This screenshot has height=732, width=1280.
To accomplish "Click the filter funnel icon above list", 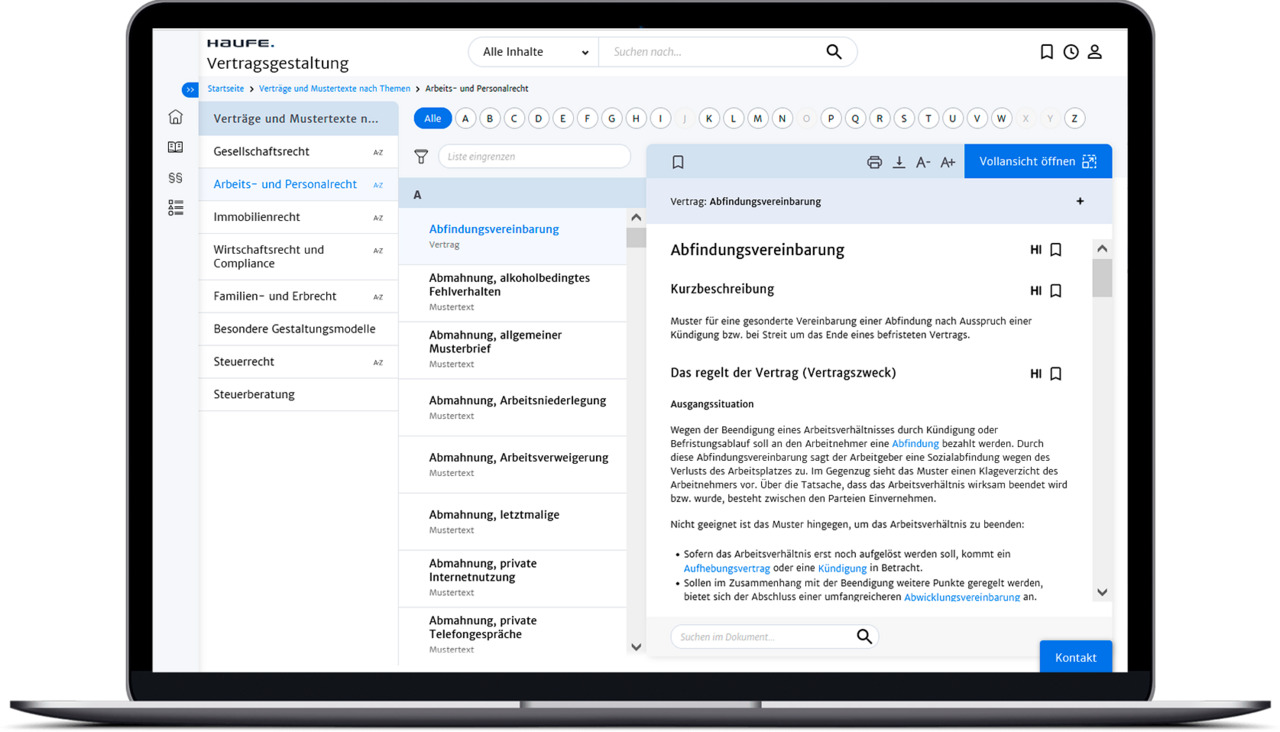I will pos(421,156).
